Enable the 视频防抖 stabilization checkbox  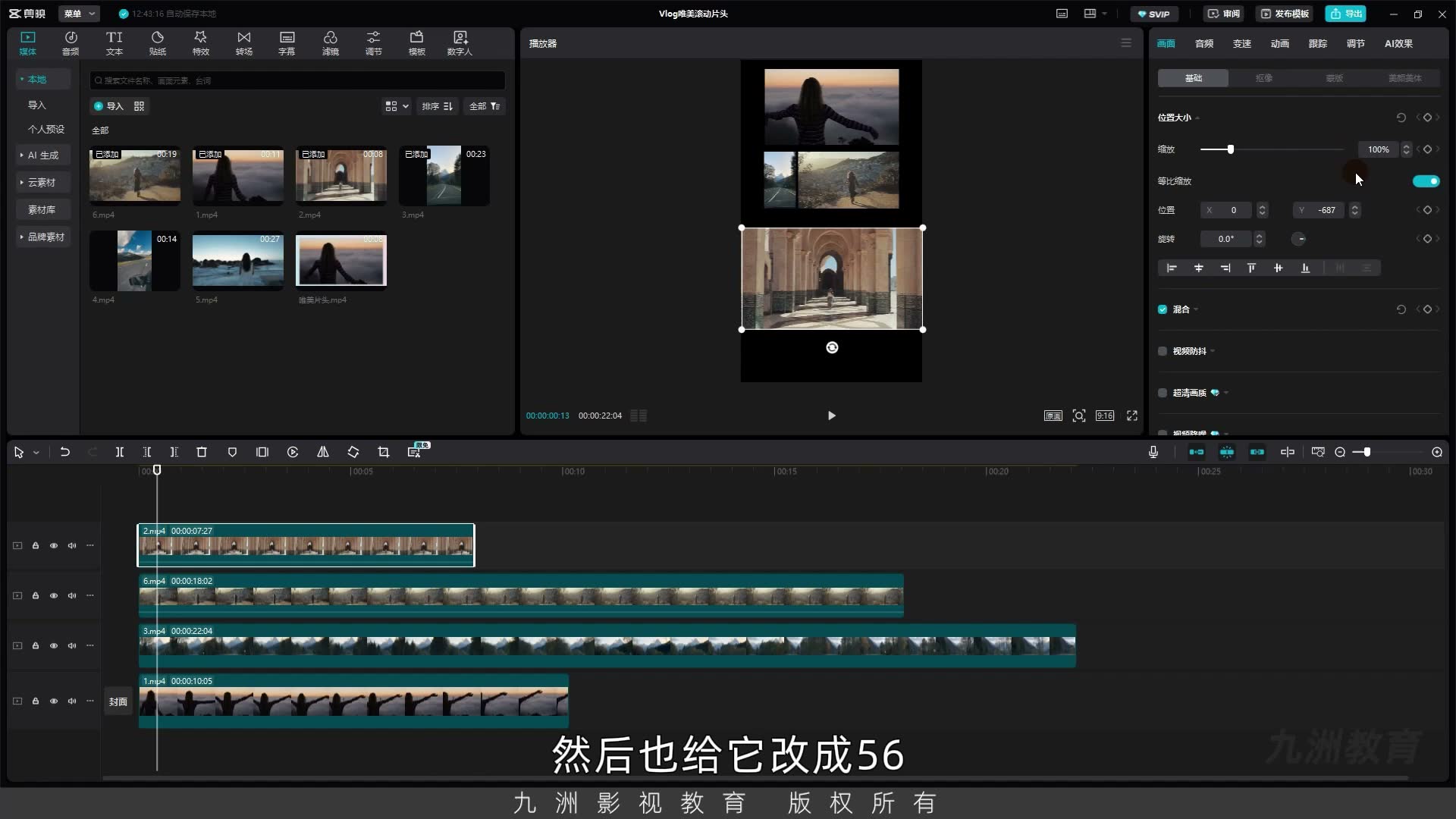pos(1163,351)
